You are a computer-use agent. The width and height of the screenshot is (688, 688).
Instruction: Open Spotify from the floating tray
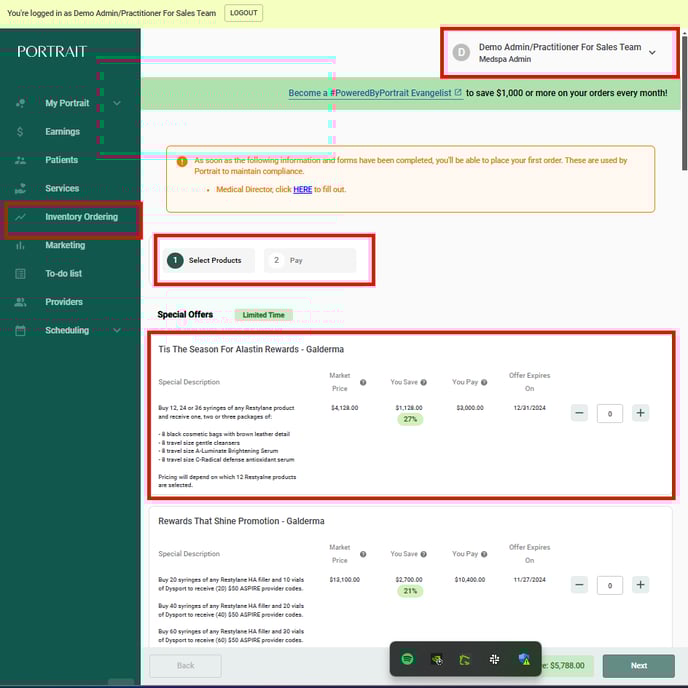coord(407,659)
